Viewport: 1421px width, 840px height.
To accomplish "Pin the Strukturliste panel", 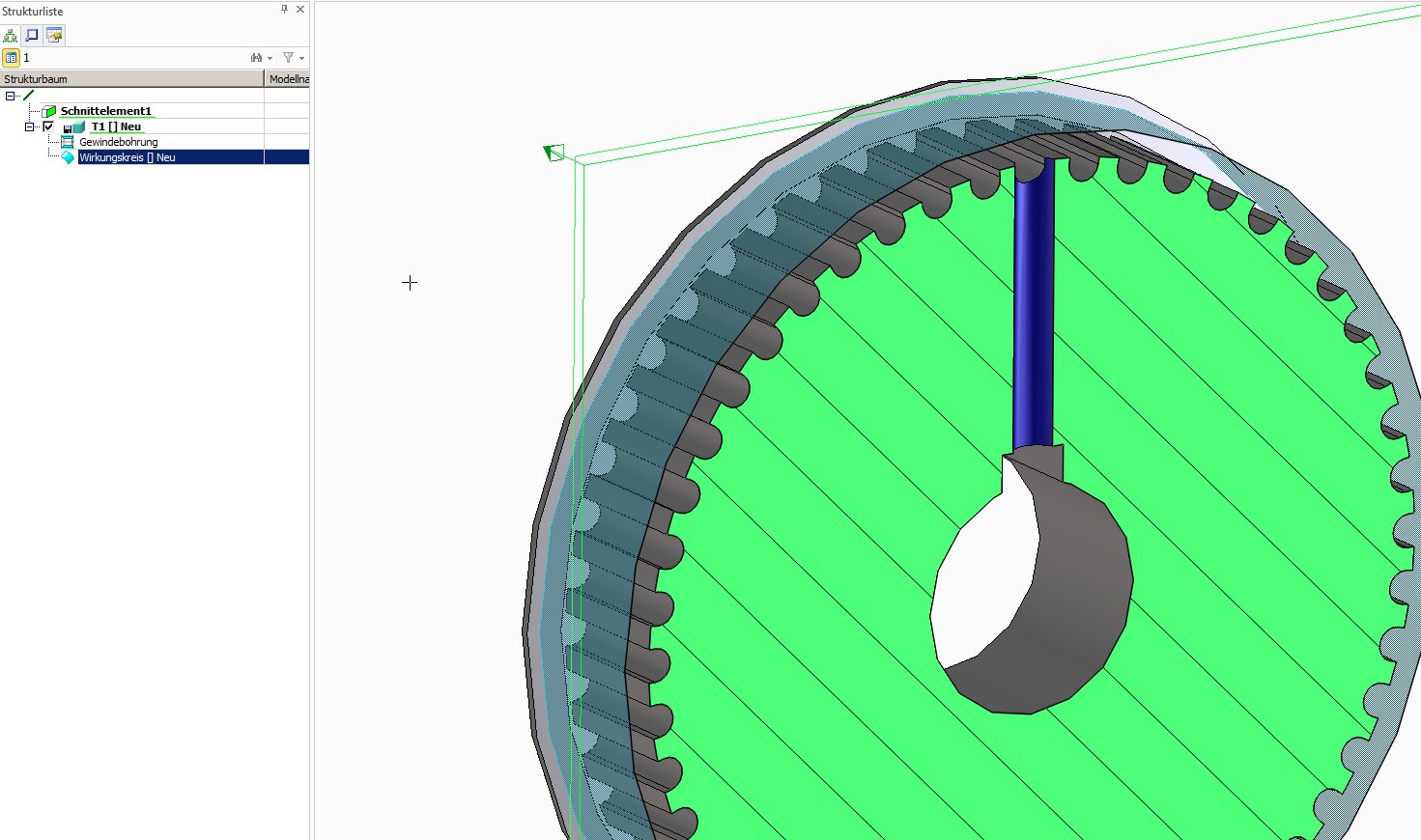I will click(x=284, y=10).
